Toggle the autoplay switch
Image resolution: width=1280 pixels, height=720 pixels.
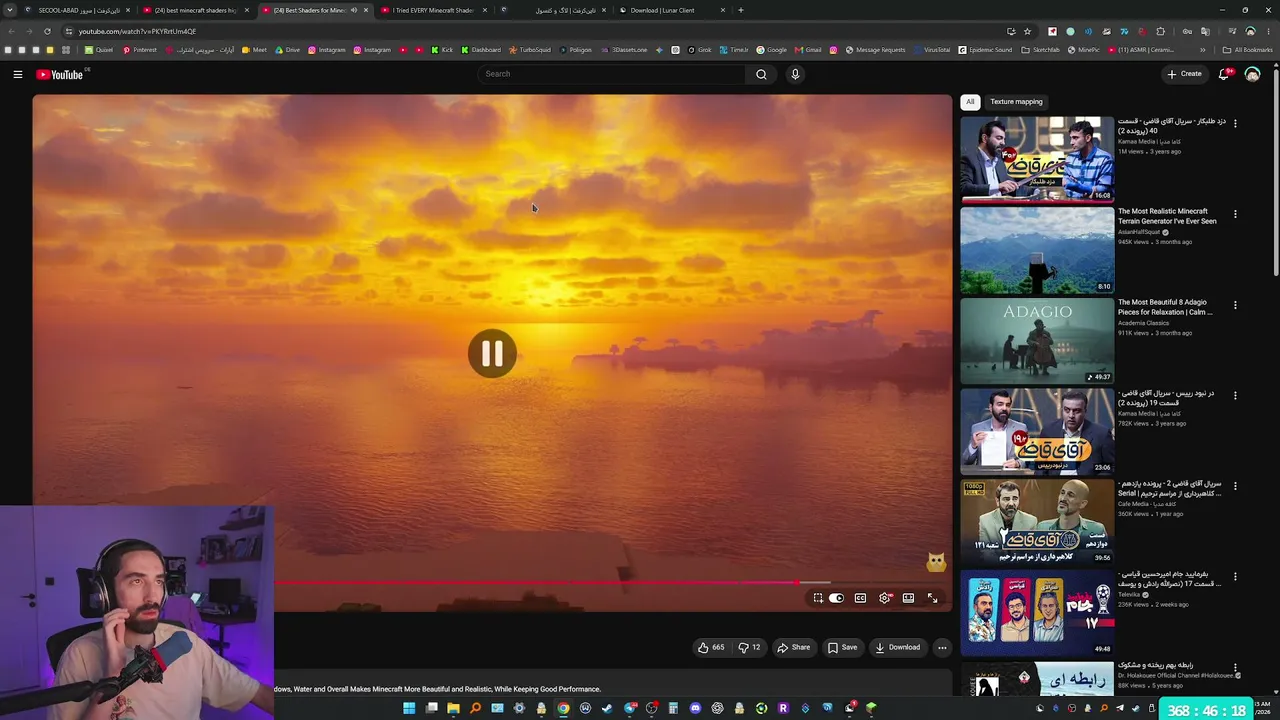click(836, 598)
